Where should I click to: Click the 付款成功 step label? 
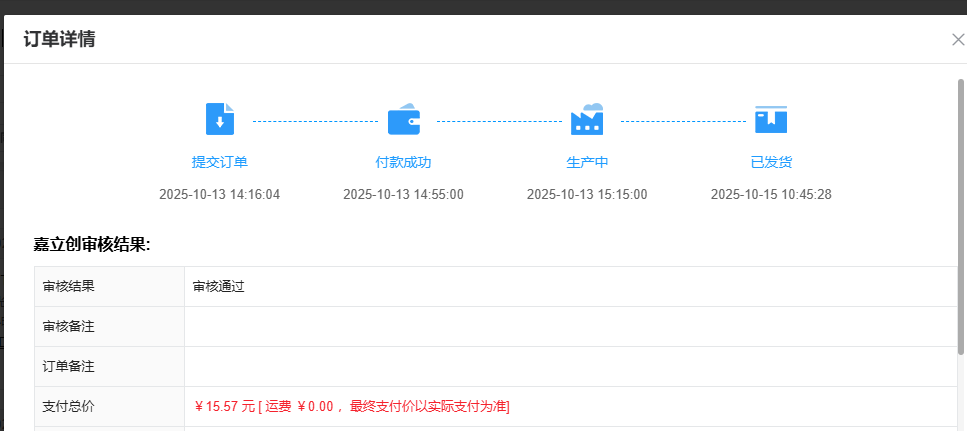[403, 162]
